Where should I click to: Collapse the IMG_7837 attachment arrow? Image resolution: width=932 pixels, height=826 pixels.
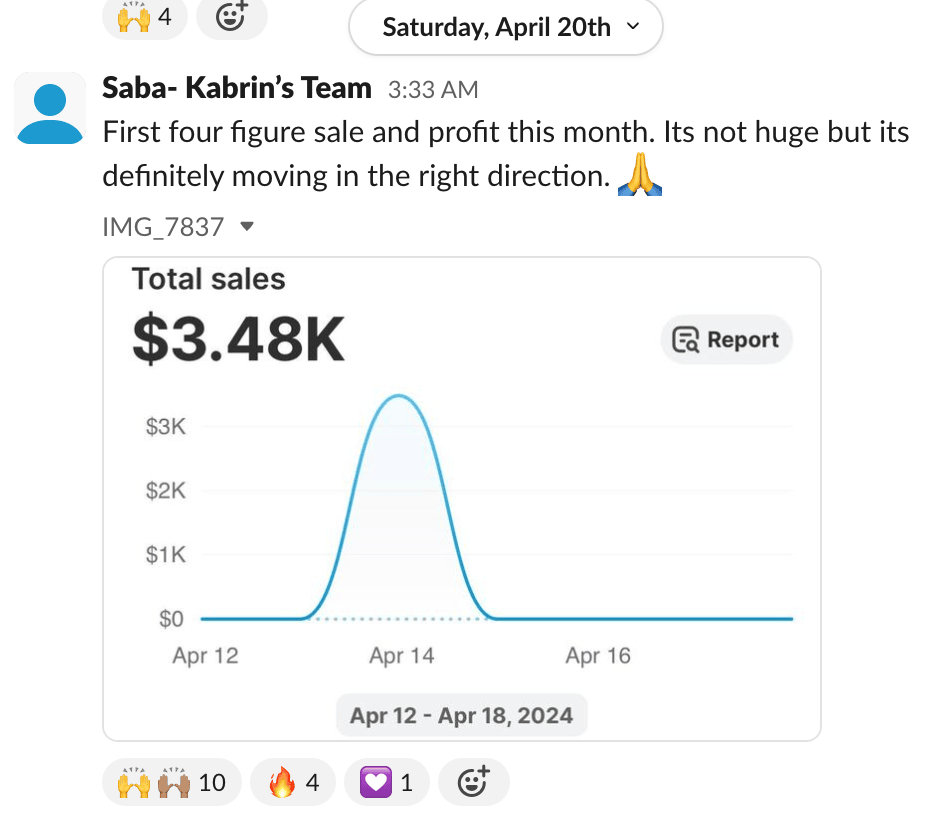pyautogui.click(x=248, y=227)
